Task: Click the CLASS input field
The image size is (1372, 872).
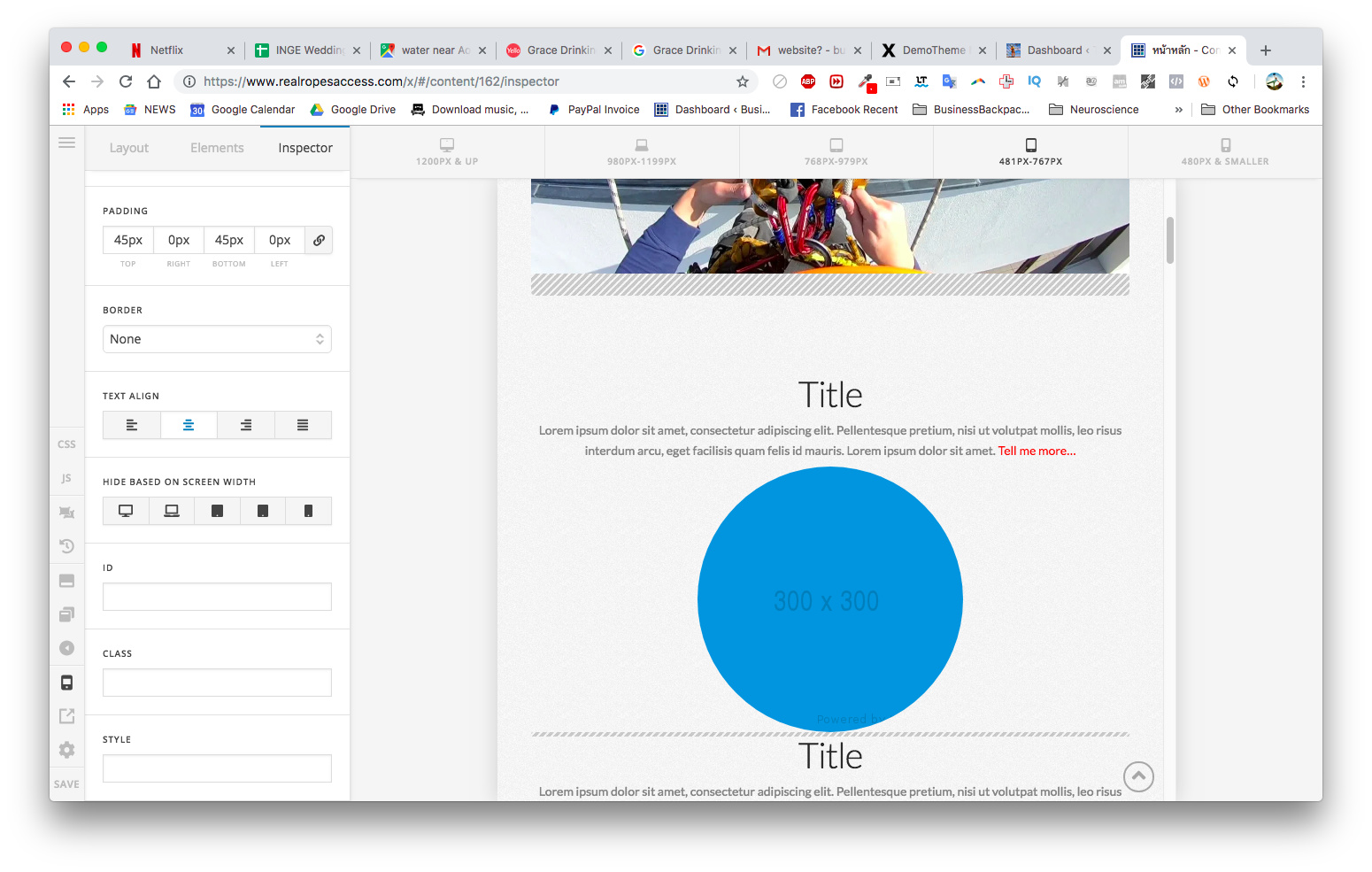Action: coord(217,683)
